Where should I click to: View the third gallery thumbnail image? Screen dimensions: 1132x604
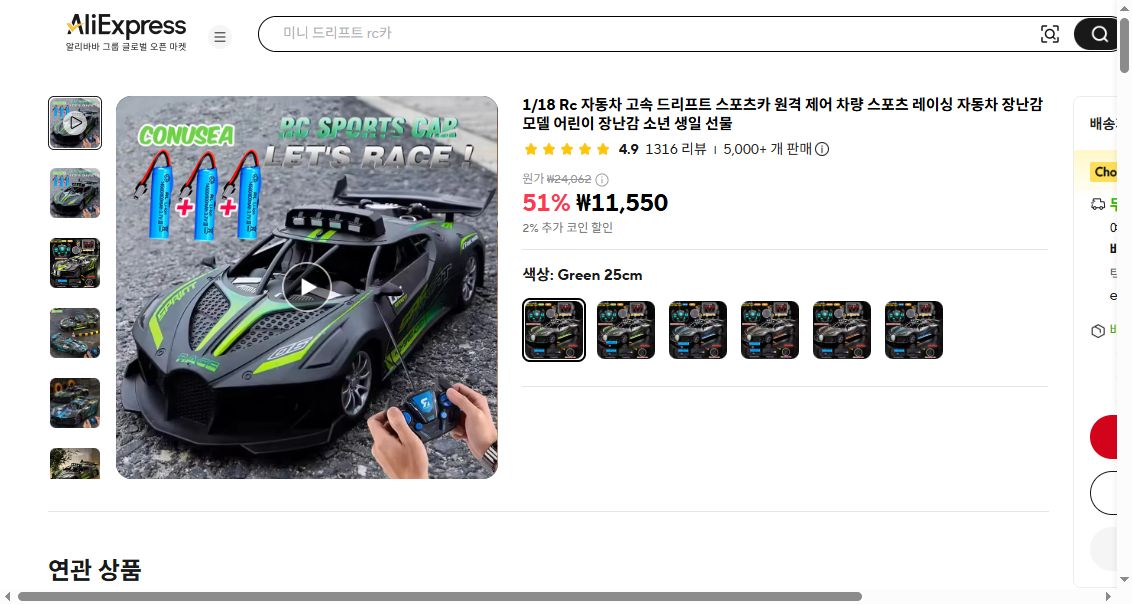75,263
